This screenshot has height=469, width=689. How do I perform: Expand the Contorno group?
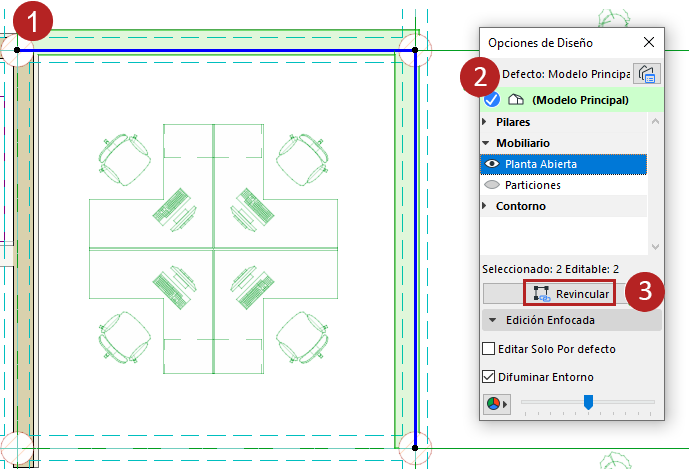(485, 206)
